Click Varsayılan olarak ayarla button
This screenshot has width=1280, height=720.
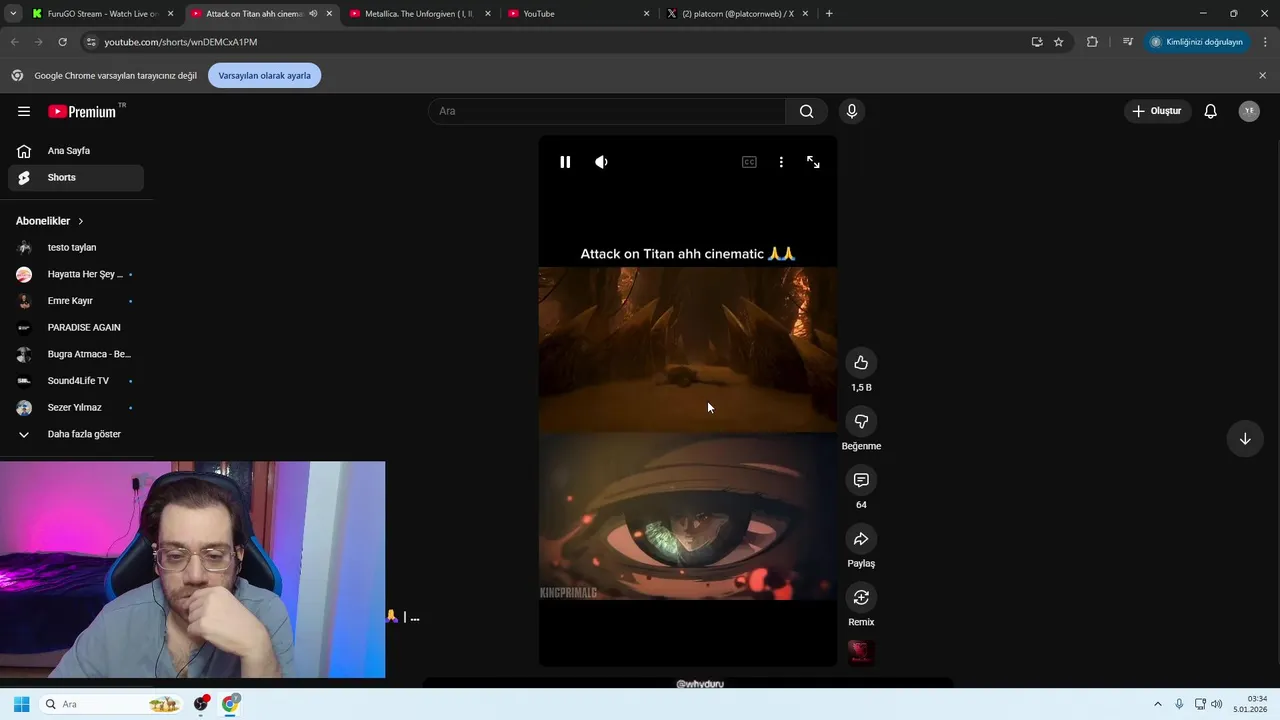pyautogui.click(x=264, y=75)
